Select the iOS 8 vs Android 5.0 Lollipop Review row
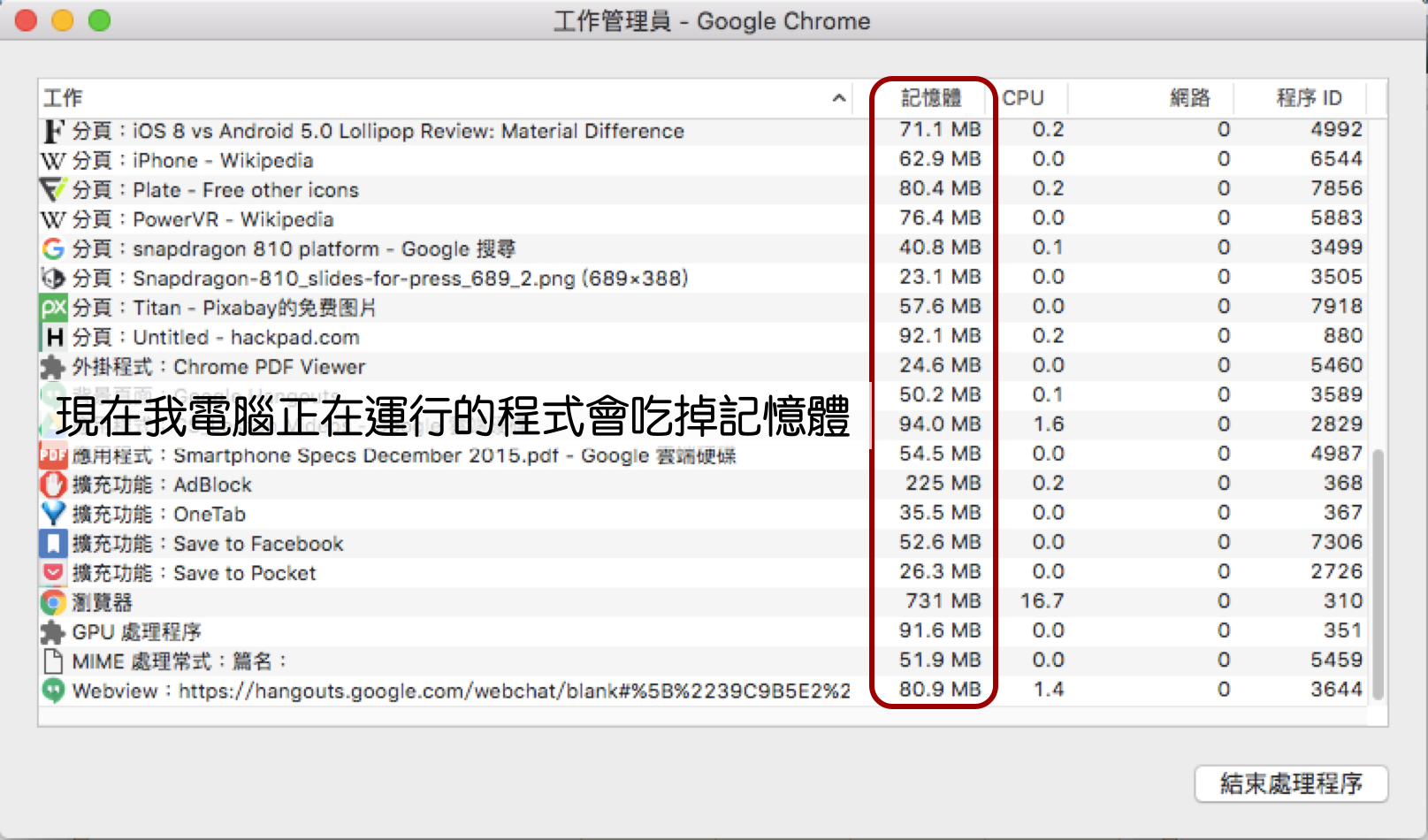 pyautogui.click(x=702, y=131)
